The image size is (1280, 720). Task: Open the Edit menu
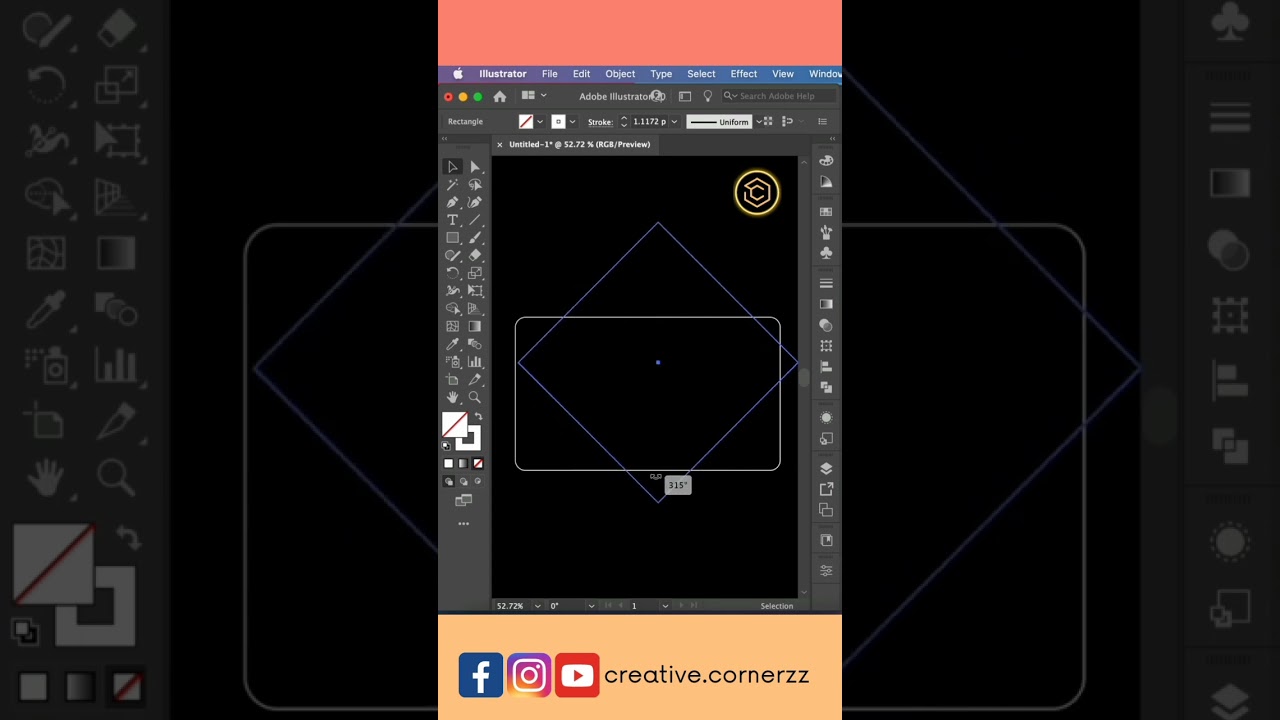pyautogui.click(x=581, y=74)
